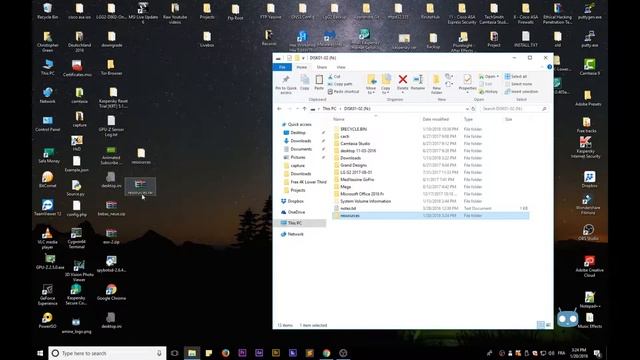Viewport: 640px width, 360px height.
Task: Select the Mega folder row
Action: click(x=431, y=187)
